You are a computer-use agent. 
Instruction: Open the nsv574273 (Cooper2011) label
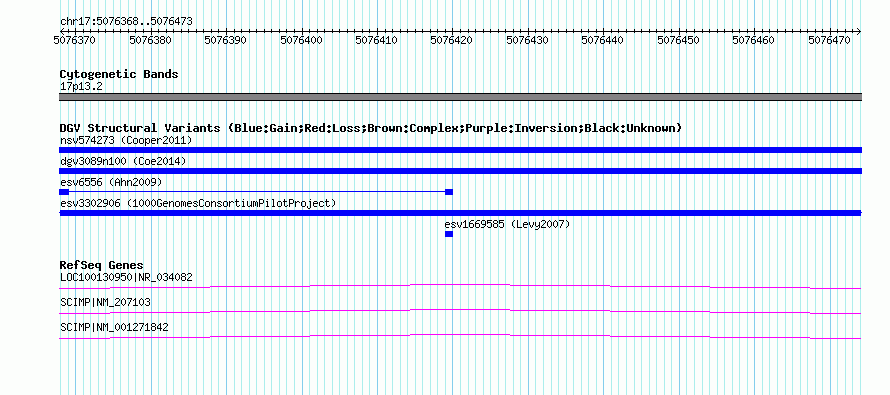pyautogui.click(x=126, y=140)
